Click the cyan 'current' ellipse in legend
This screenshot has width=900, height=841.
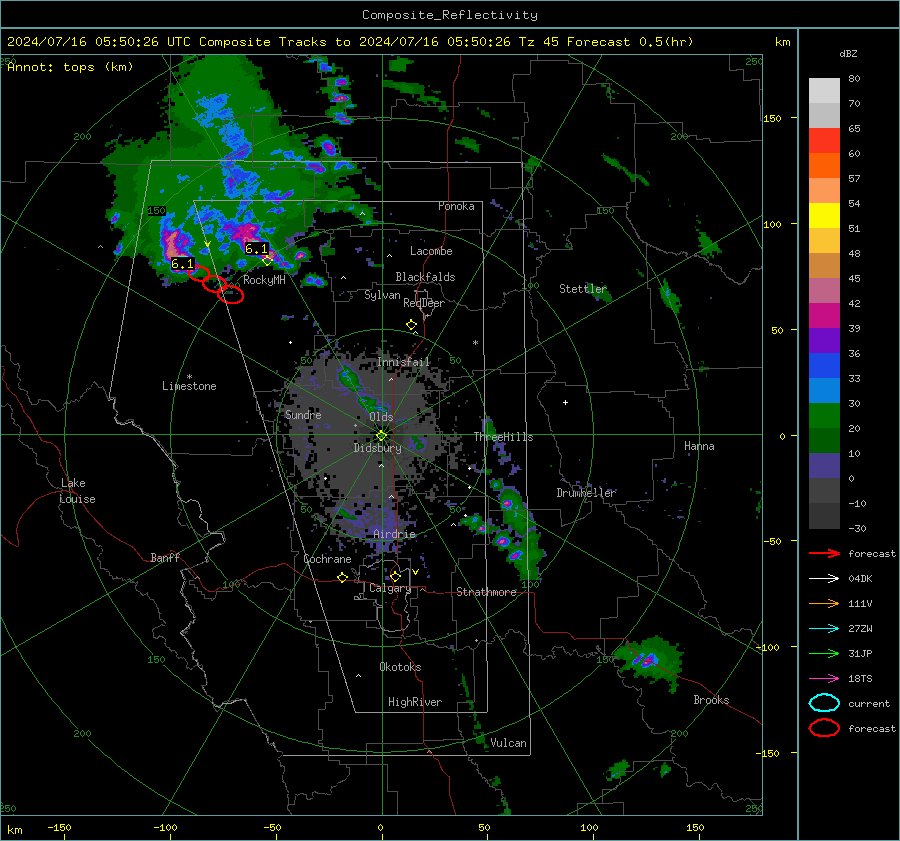[x=824, y=703]
